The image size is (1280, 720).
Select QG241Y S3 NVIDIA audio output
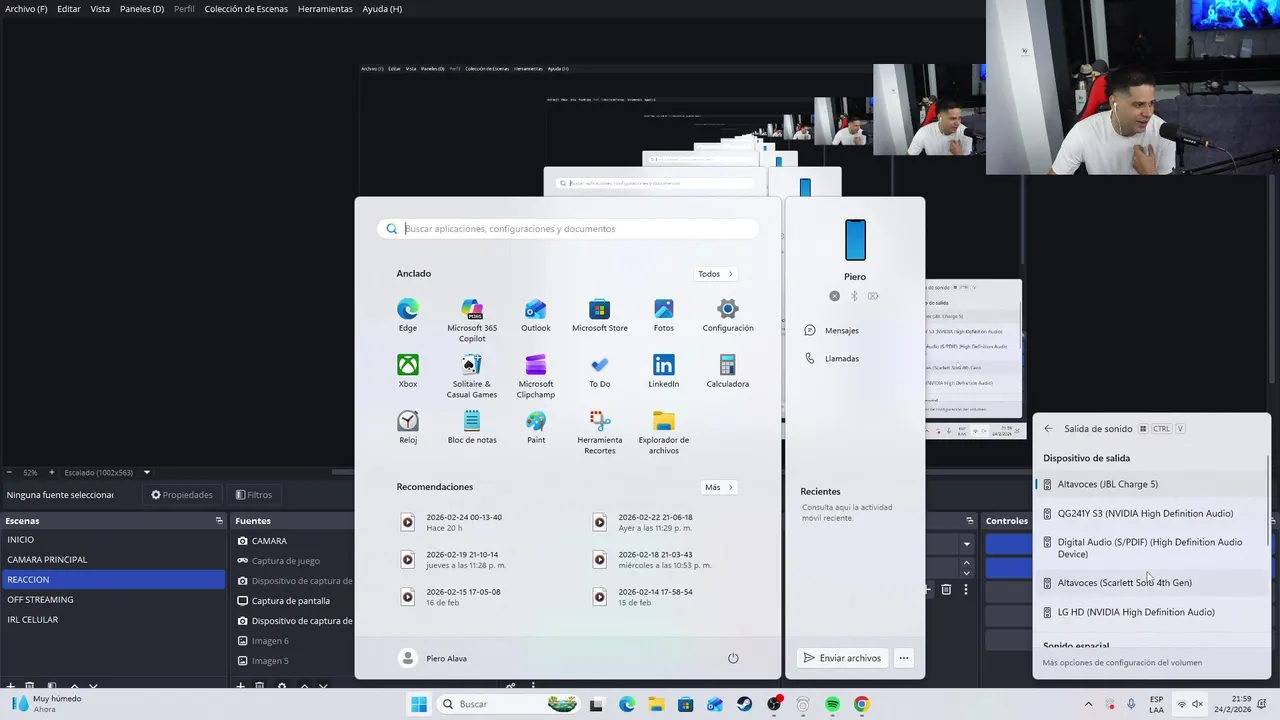pyautogui.click(x=1150, y=513)
